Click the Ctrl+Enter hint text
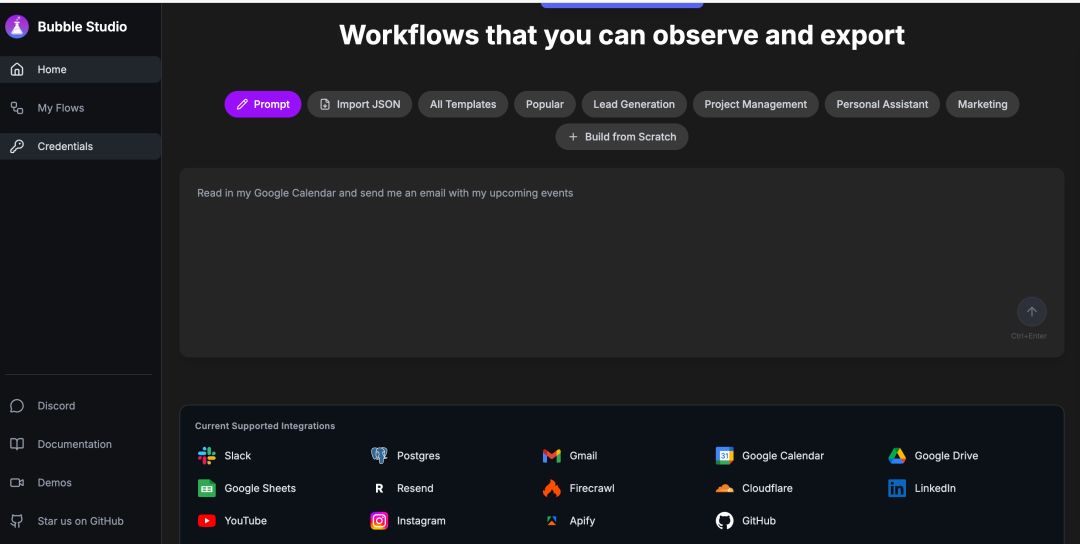 coord(1028,336)
